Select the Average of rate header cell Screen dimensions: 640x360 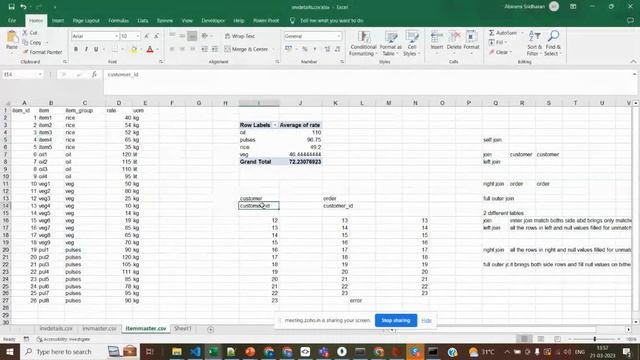point(300,125)
